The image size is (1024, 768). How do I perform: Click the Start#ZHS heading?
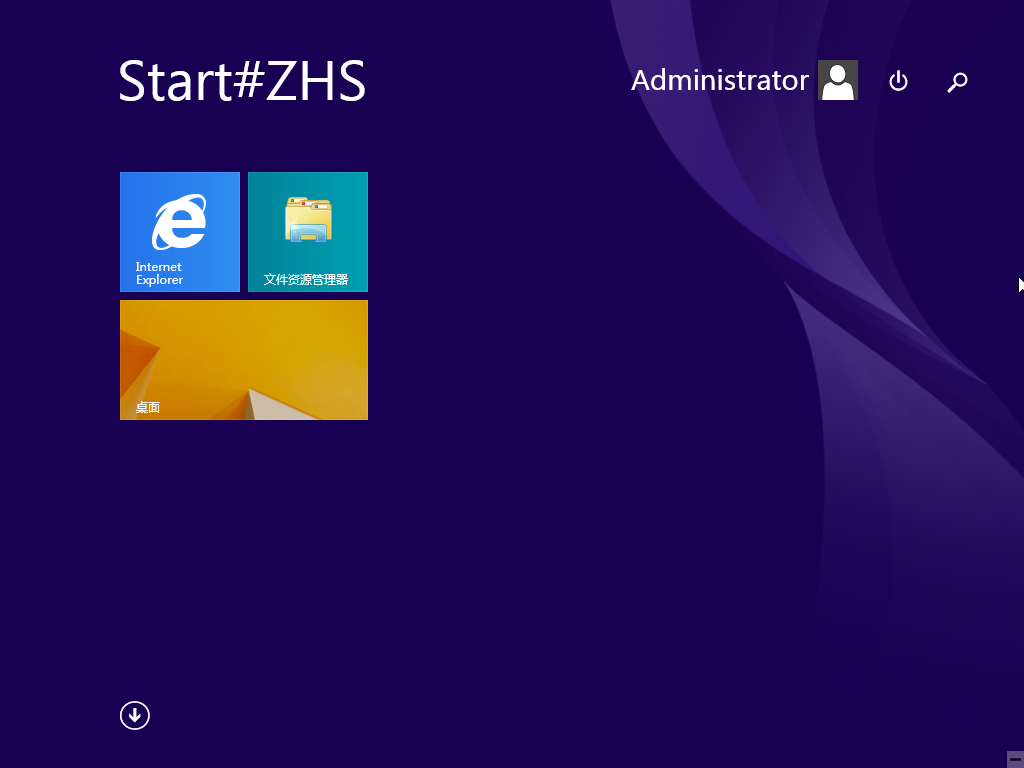pos(242,81)
